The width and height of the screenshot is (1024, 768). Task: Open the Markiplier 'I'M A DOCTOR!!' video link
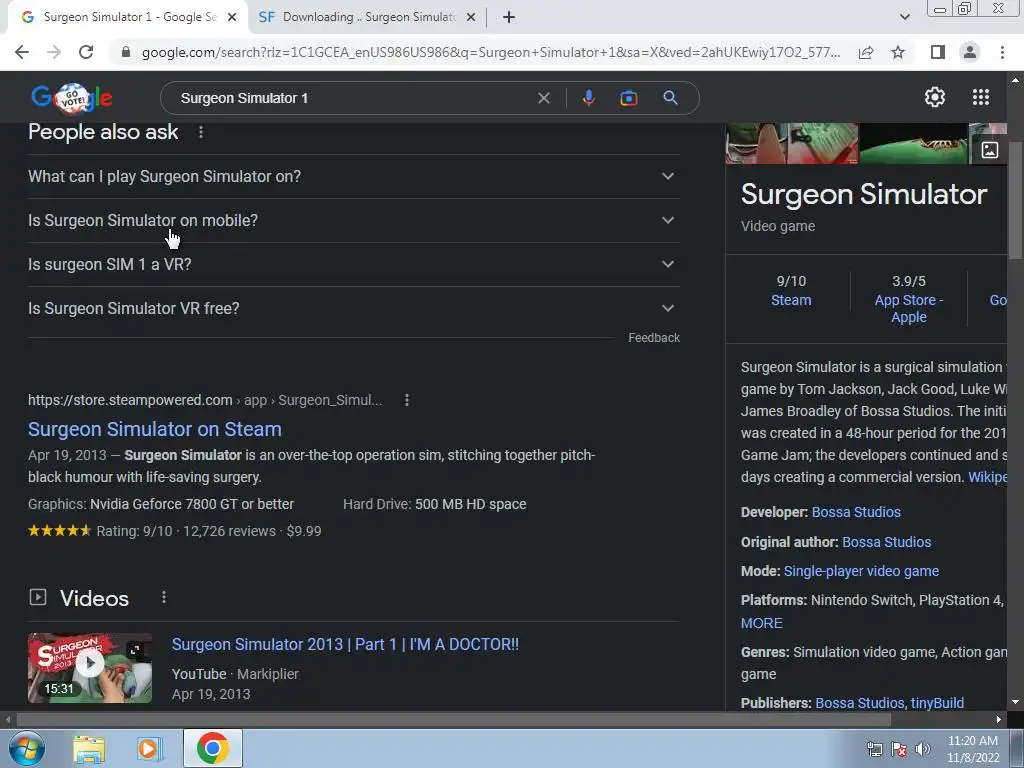click(x=345, y=645)
